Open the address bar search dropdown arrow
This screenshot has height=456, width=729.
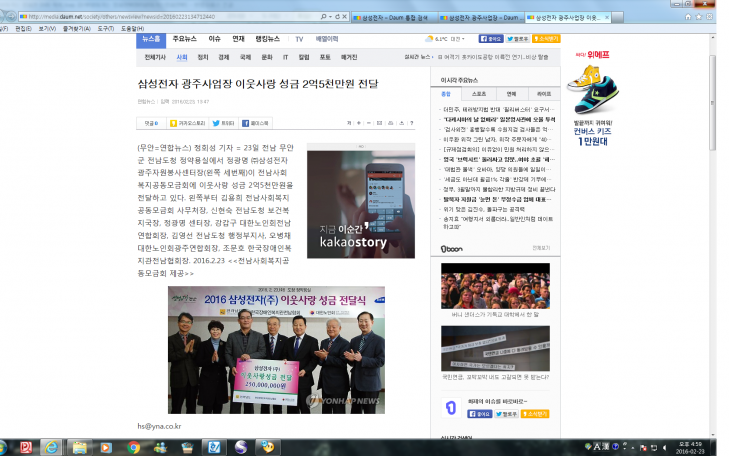[330, 17]
